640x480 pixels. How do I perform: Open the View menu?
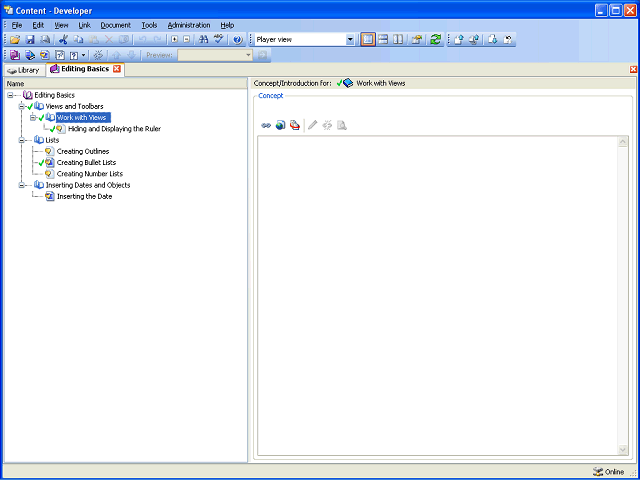61,25
